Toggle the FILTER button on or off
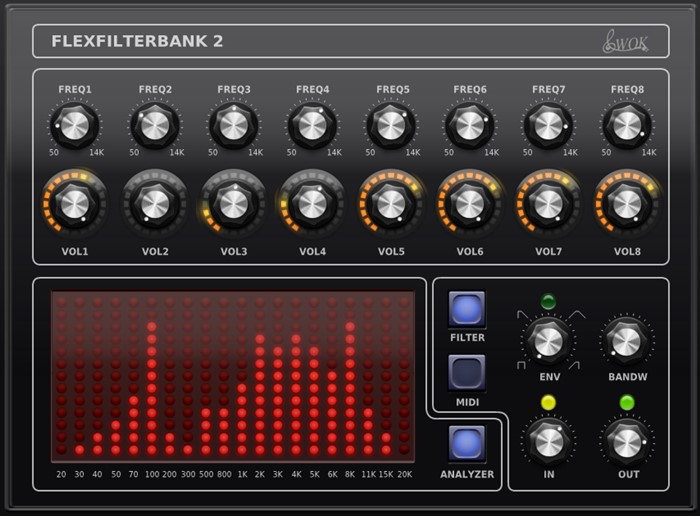The width and height of the screenshot is (700, 516). (467, 309)
